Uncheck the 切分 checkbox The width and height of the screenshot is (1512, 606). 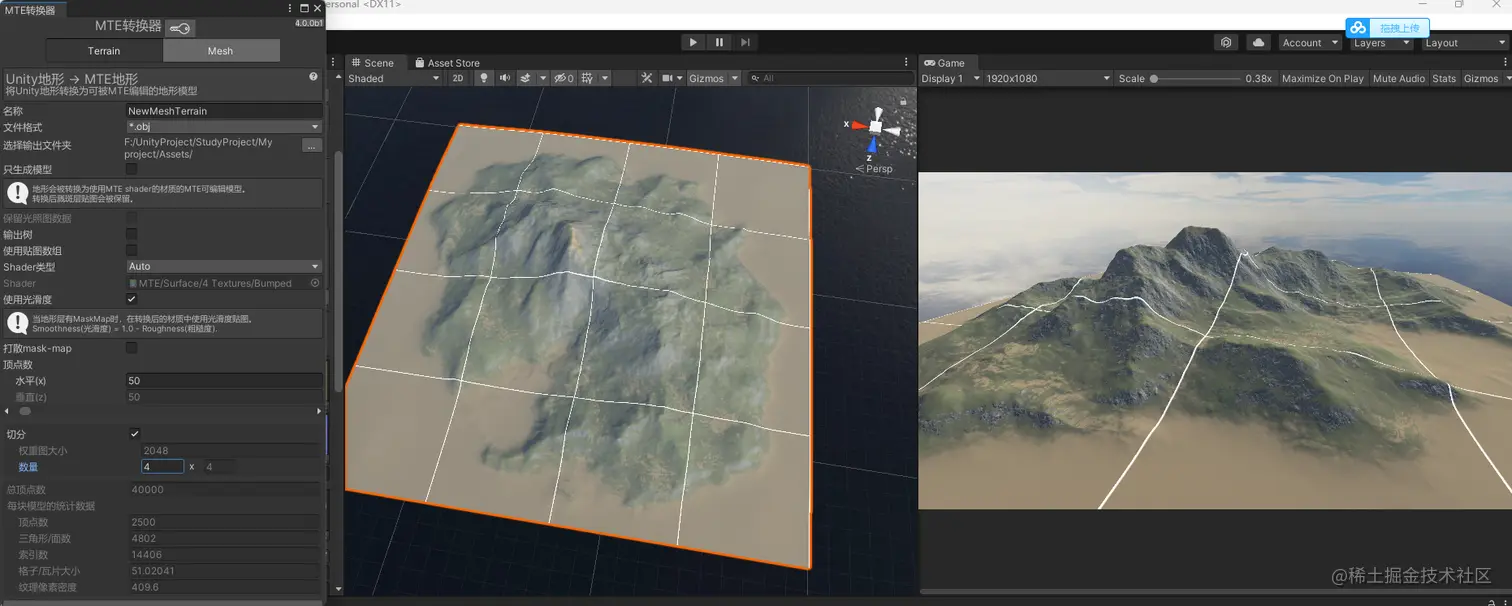[135, 434]
